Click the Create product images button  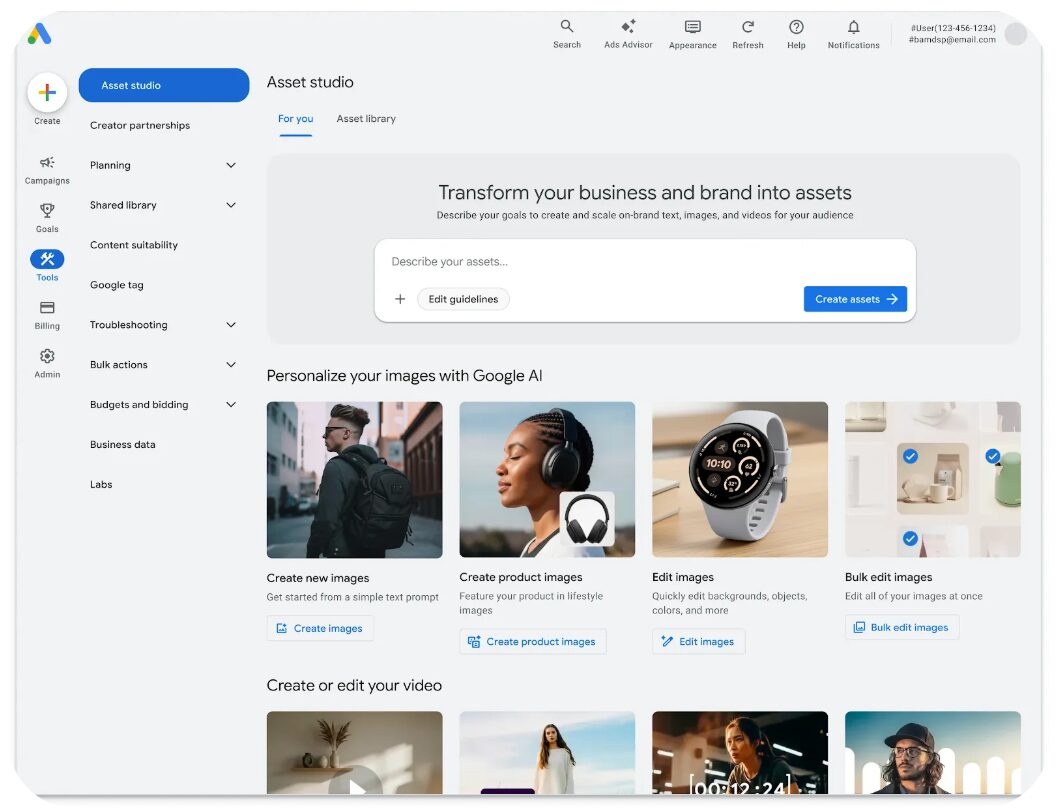tap(533, 642)
